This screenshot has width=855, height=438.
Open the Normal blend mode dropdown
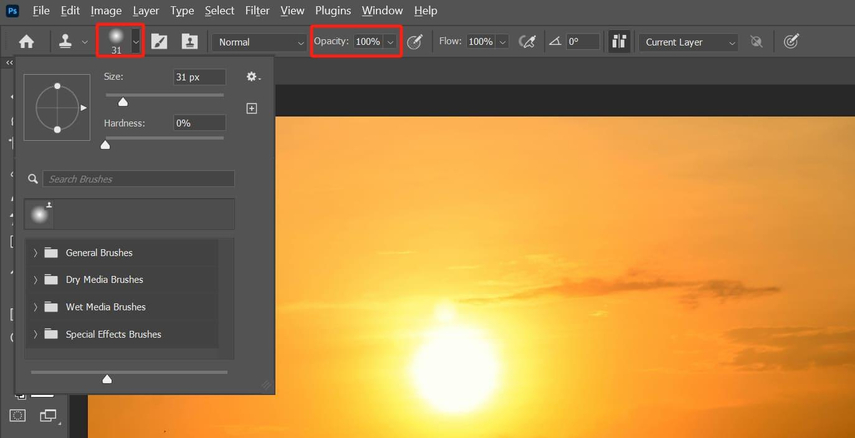pyautogui.click(x=260, y=42)
